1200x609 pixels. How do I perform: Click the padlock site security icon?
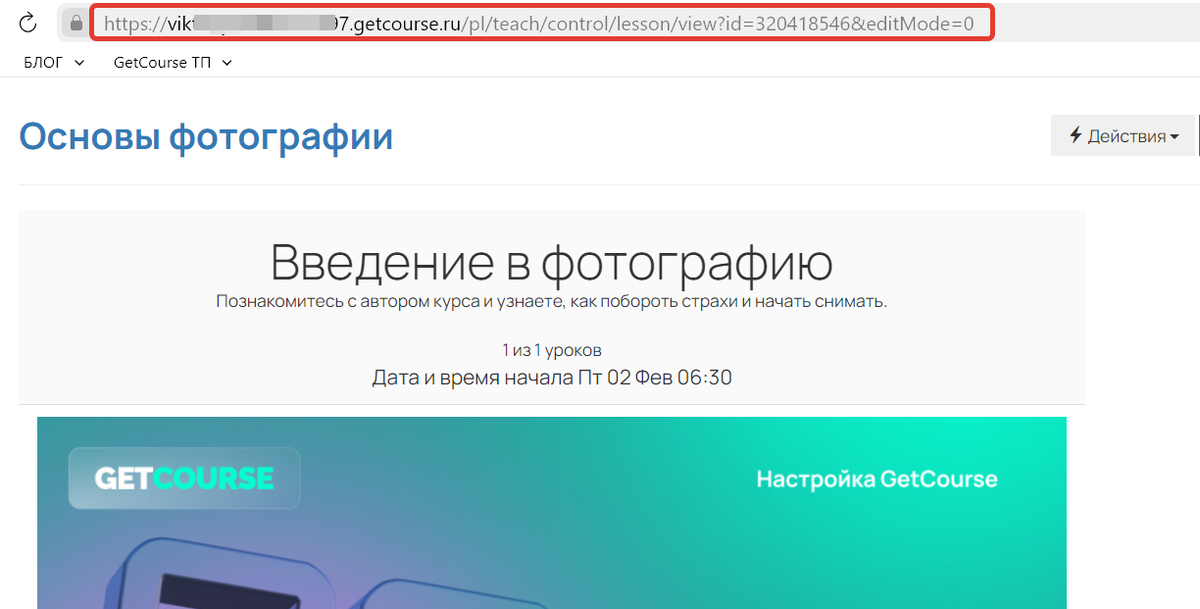click(76, 23)
